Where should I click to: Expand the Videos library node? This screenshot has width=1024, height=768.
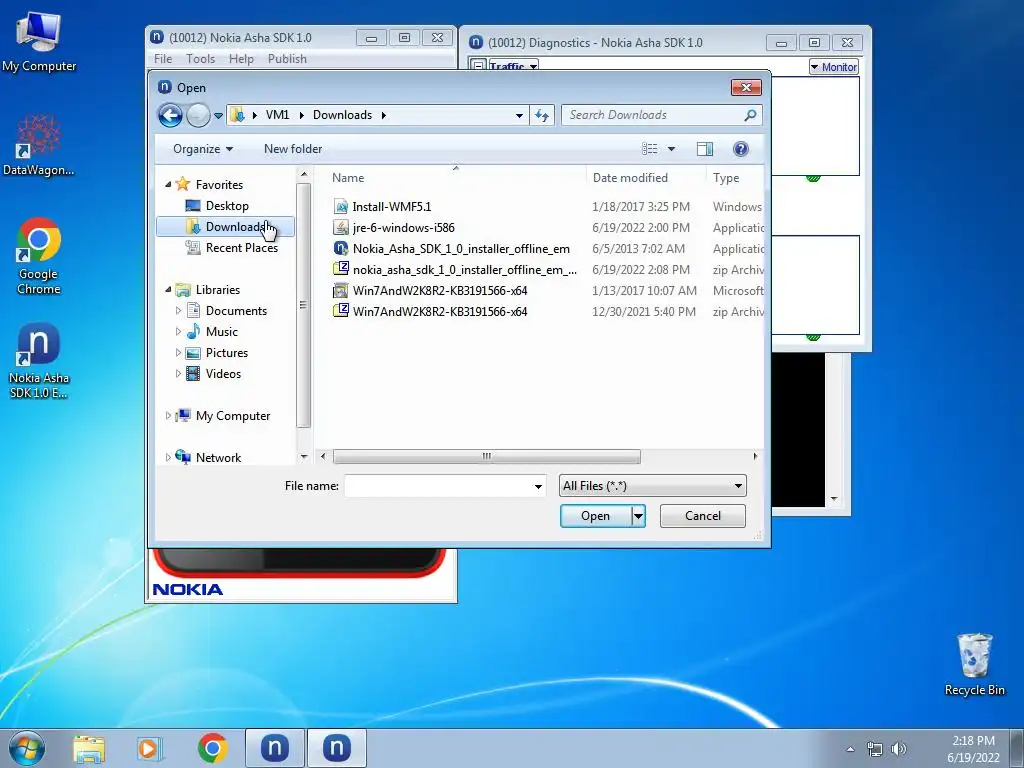click(x=178, y=374)
